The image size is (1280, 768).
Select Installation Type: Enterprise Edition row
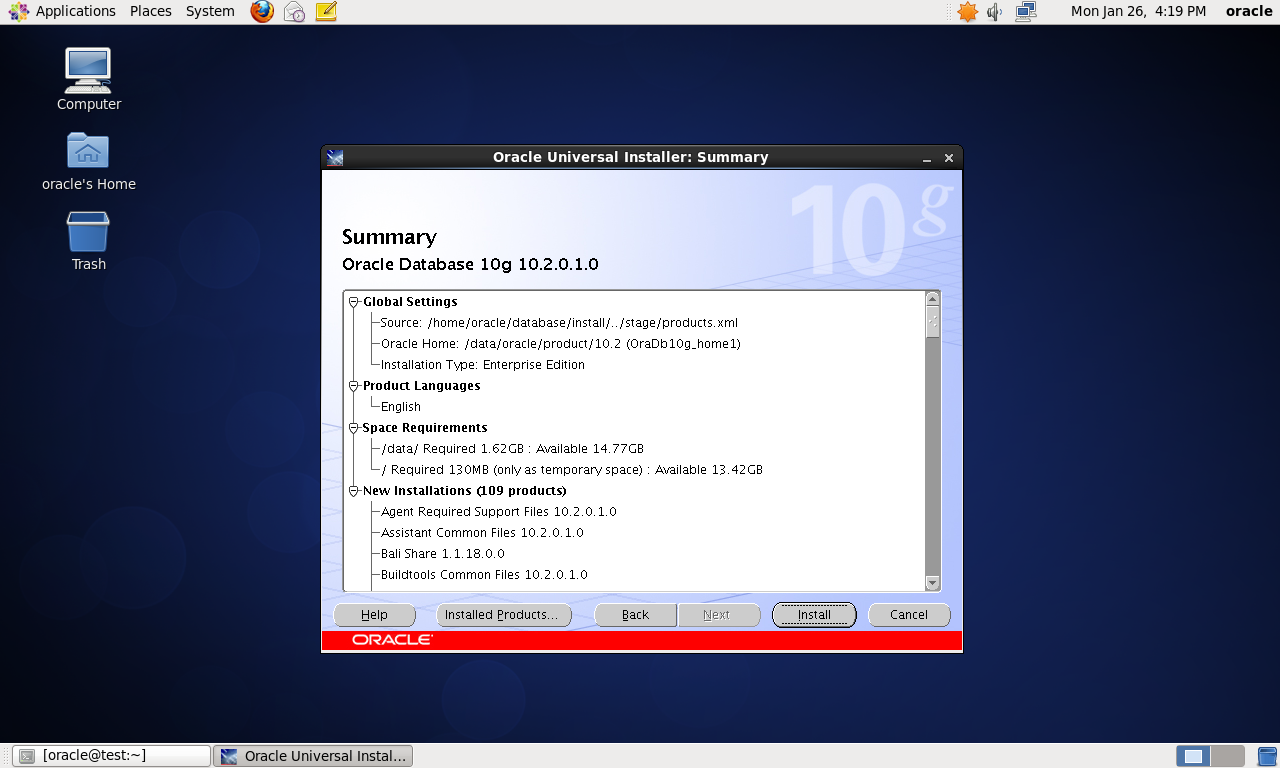pos(482,365)
